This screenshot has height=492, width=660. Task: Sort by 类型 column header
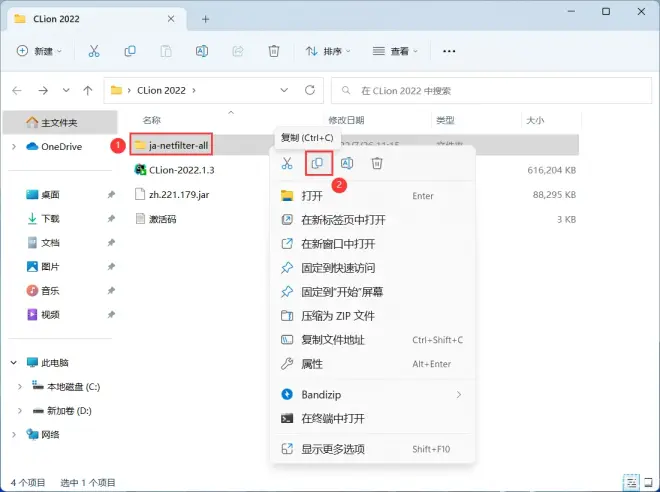tap(445, 120)
